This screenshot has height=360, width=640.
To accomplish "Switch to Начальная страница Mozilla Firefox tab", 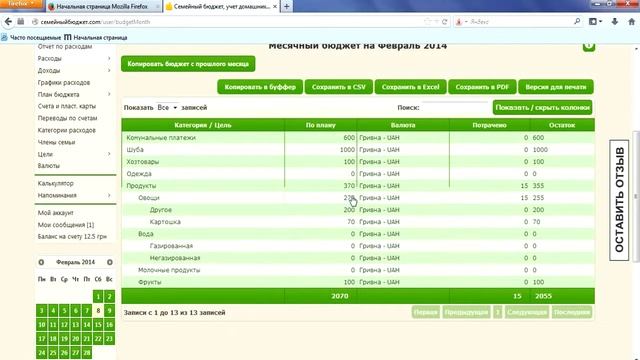I will pyautogui.click(x=103, y=7).
